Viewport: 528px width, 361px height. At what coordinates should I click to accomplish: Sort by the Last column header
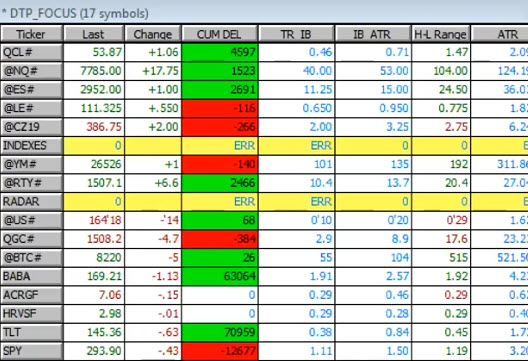(x=94, y=34)
